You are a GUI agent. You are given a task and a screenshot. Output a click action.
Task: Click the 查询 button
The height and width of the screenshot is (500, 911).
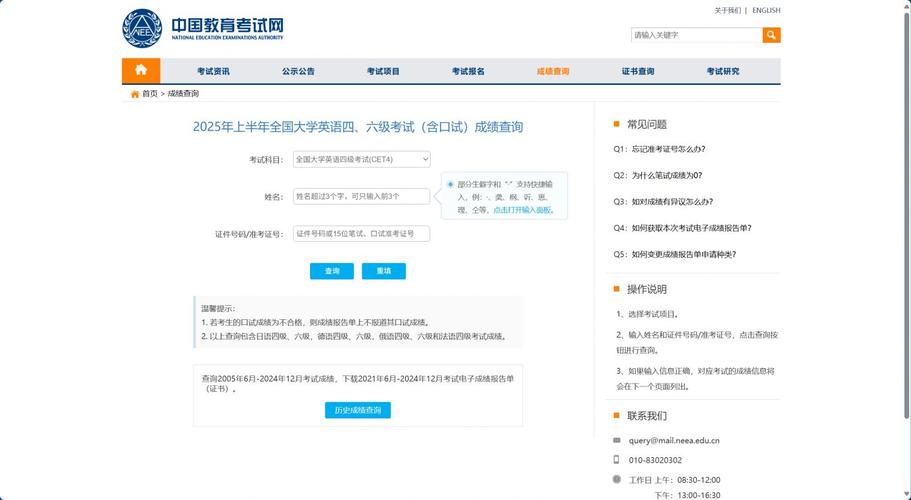(332, 271)
